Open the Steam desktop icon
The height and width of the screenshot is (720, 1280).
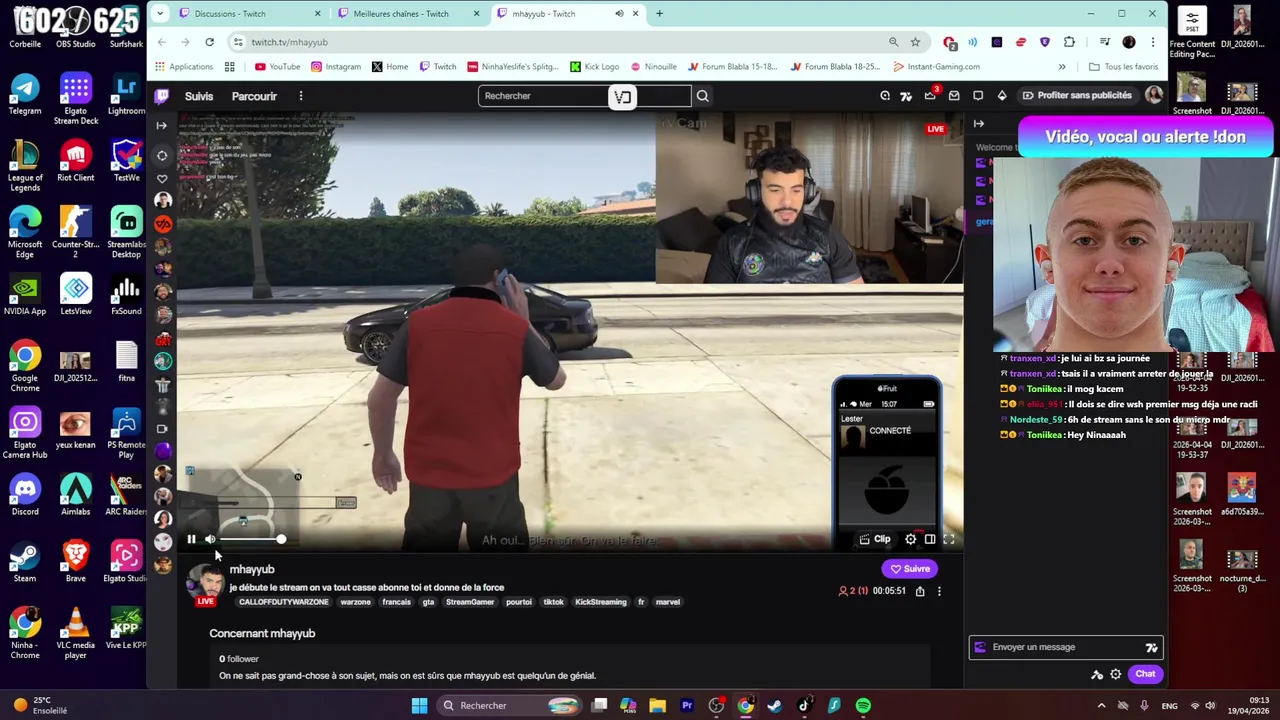[25, 561]
